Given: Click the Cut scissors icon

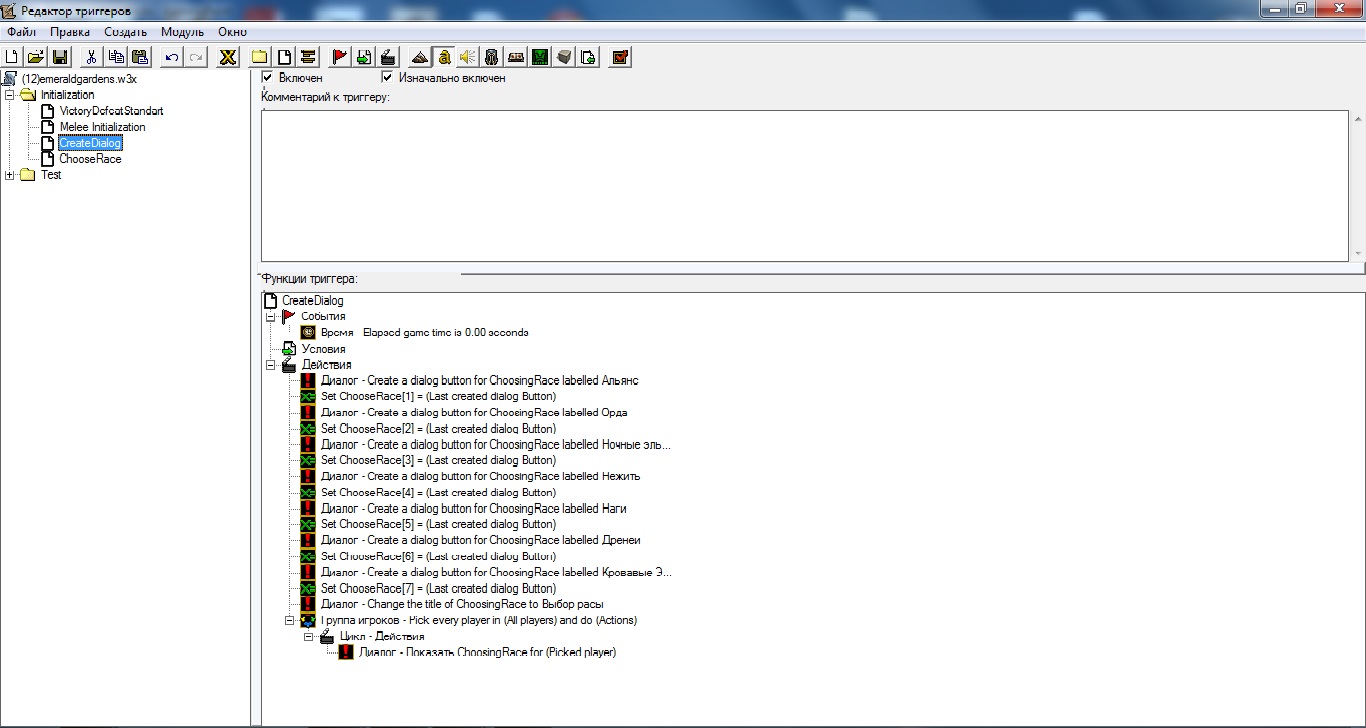Looking at the screenshot, I should 92,57.
